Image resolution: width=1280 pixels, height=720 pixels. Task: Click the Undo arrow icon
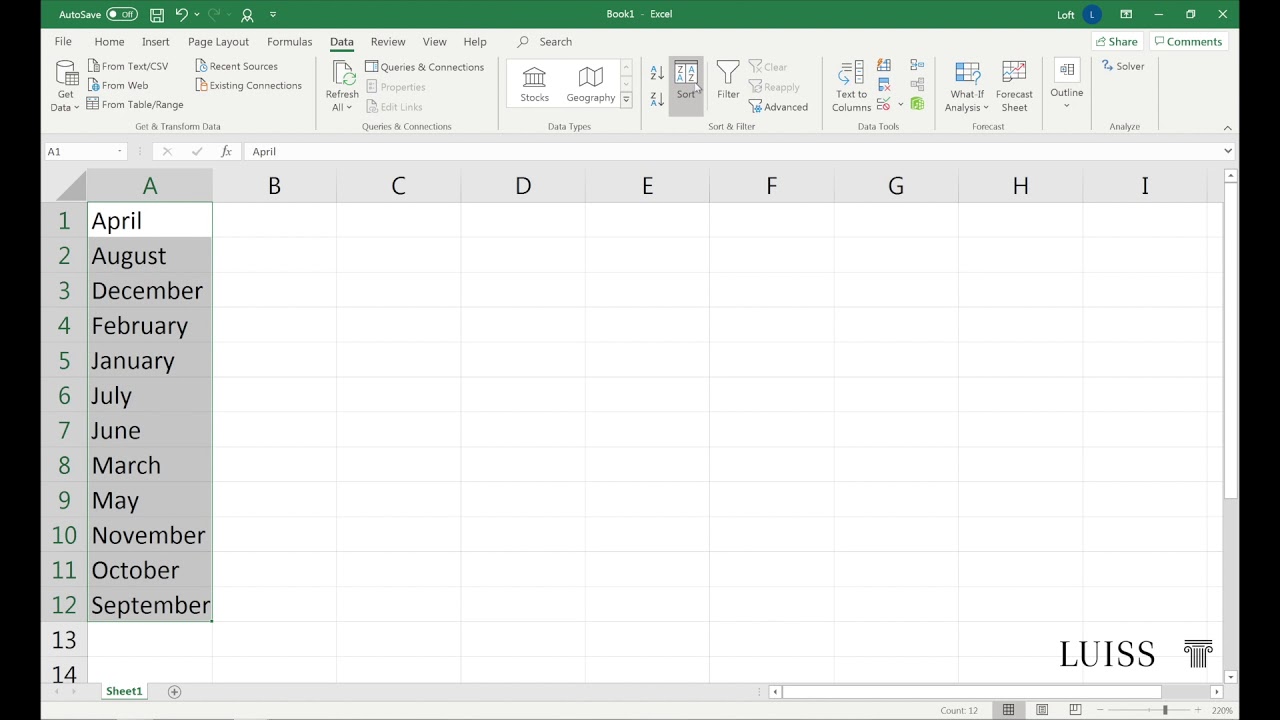coord(181,14)
